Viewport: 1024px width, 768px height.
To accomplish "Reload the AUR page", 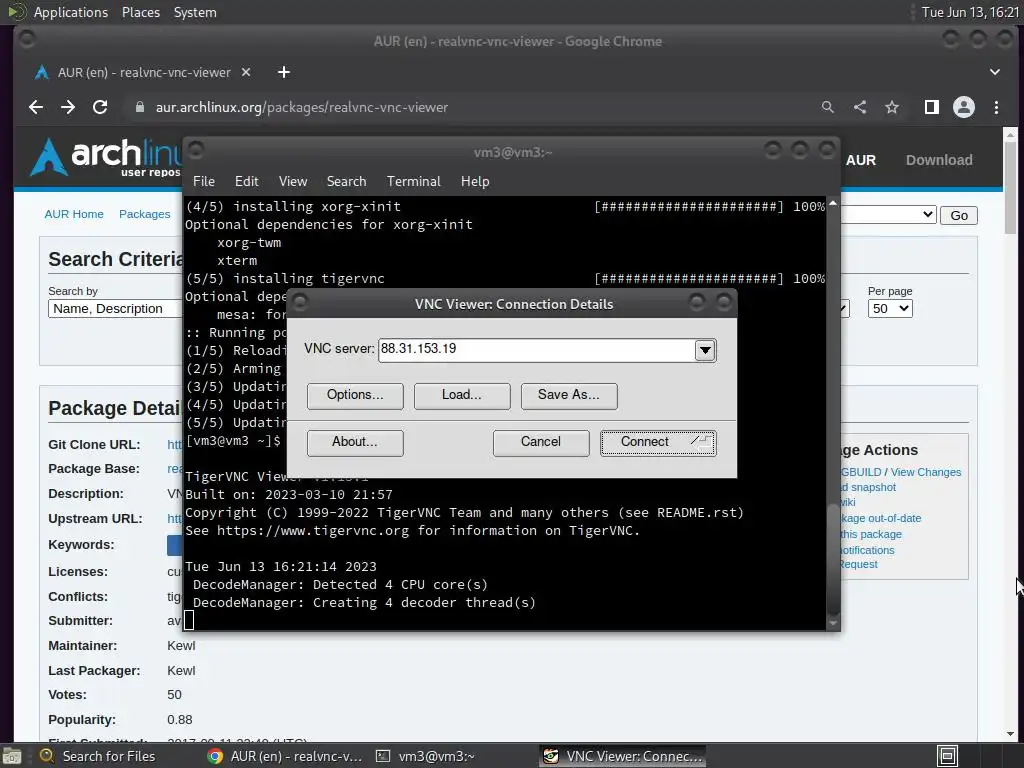I will pos(100,107).
